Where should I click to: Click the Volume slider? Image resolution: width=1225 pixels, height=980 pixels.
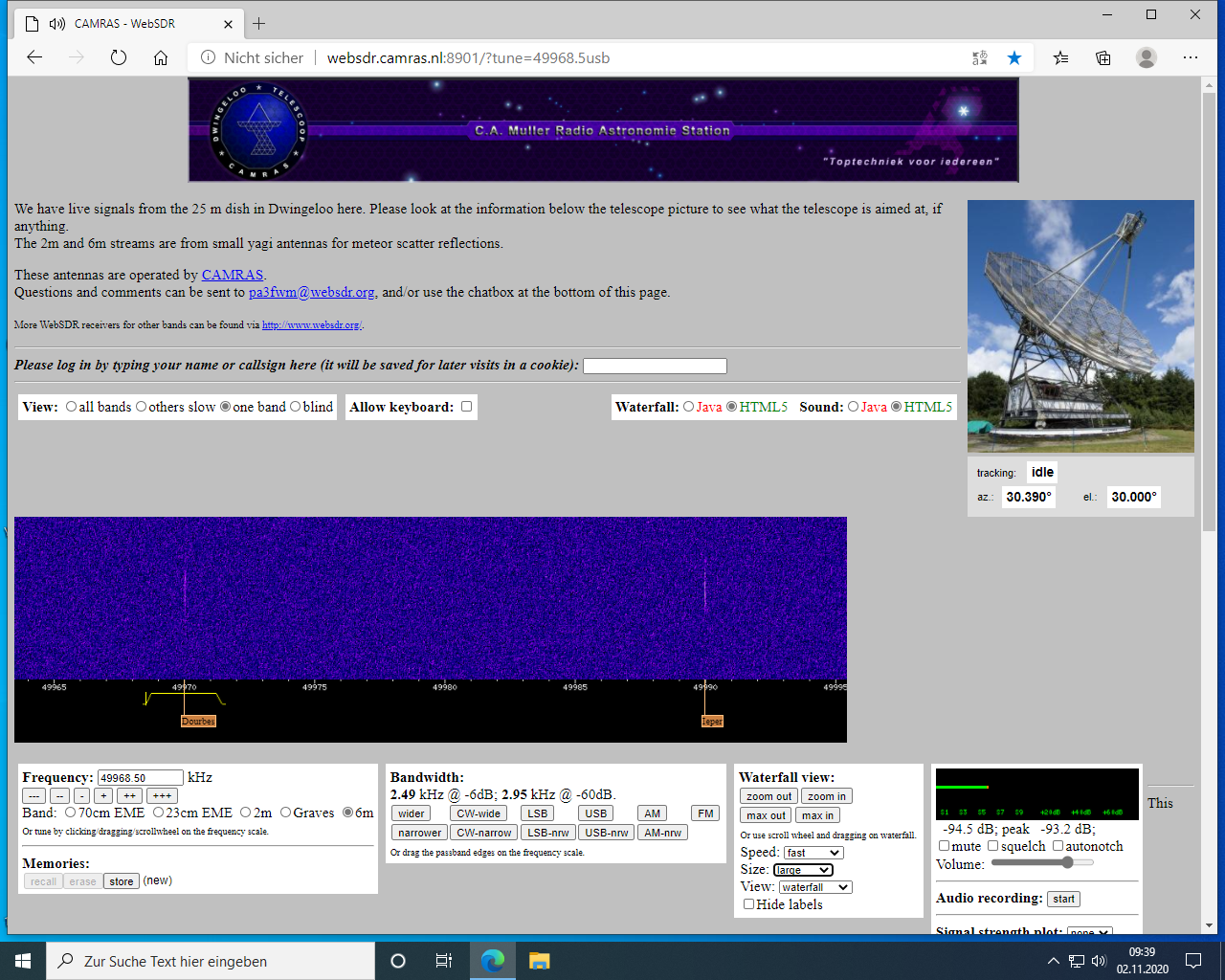pyautogui.click(x=1041, y=862)
